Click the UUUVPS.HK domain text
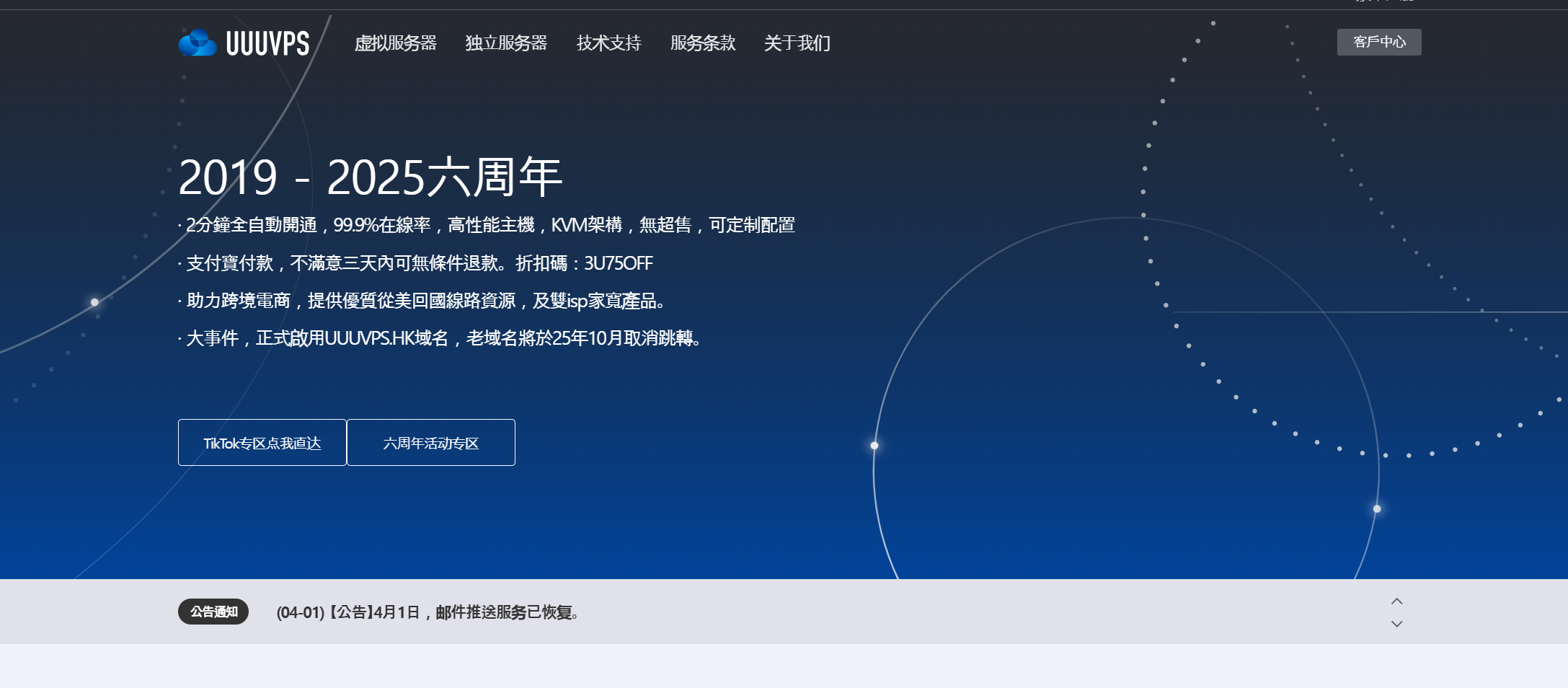 coord(369,338)
